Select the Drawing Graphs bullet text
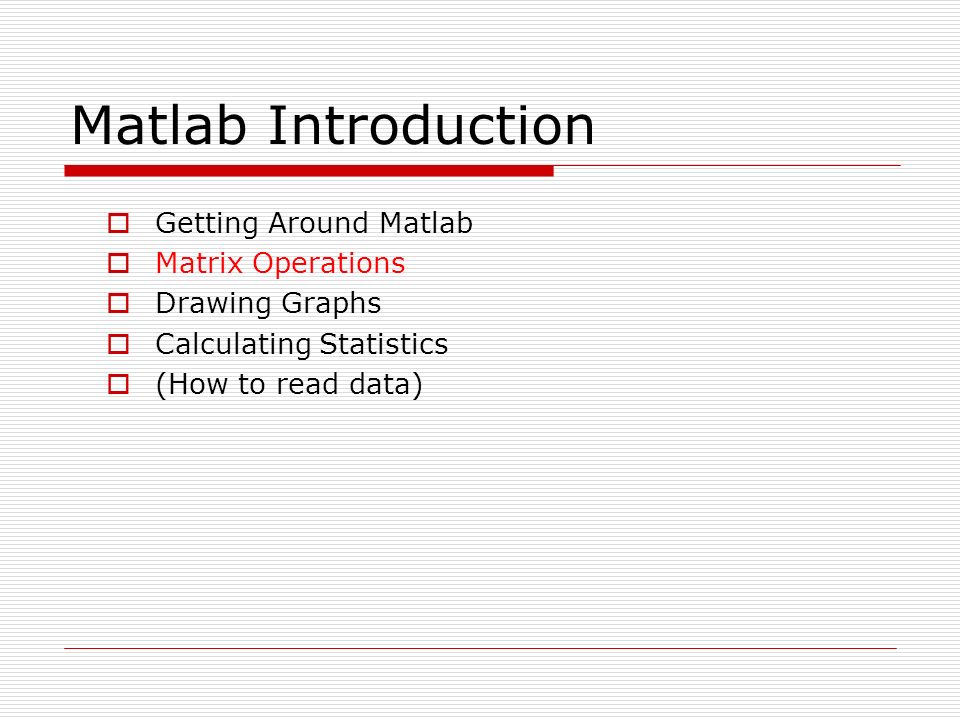This screenshot has height=720, width=960. coord(268,304)
